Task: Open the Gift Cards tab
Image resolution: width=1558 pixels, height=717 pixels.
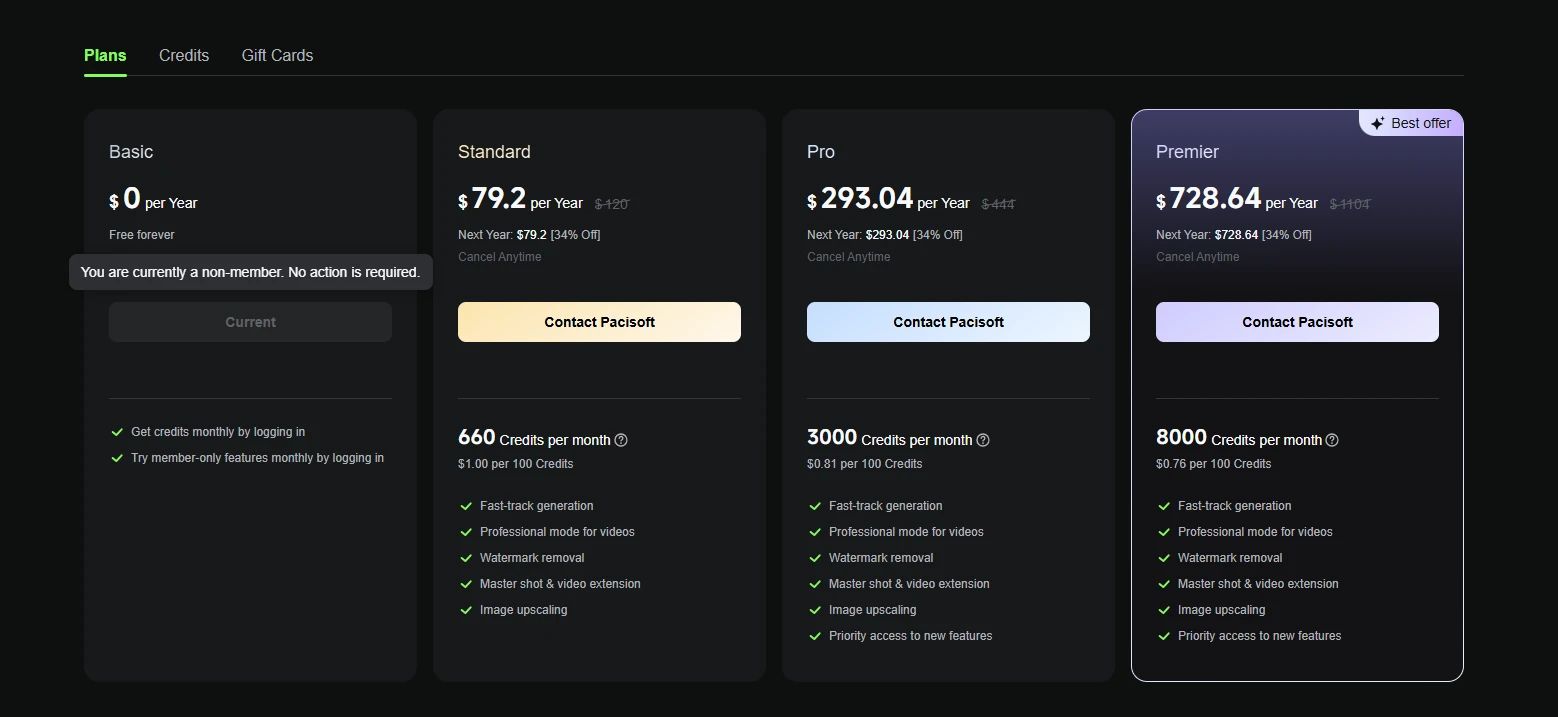Action: (277, 56)
